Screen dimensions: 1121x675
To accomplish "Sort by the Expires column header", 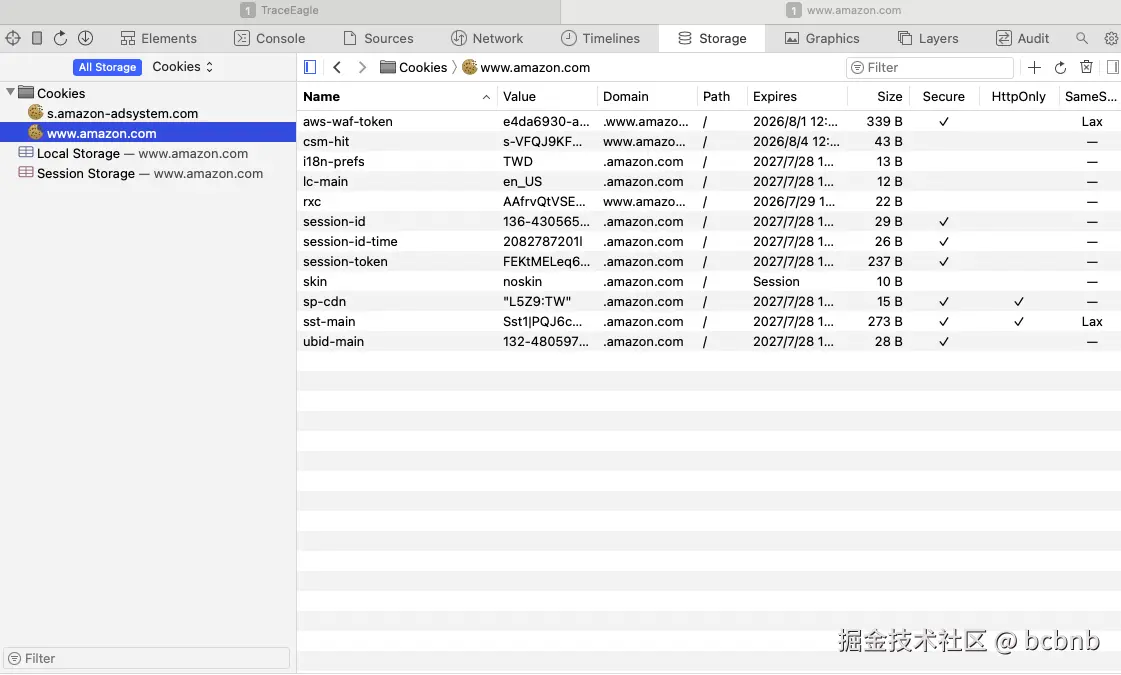I will click(x=797, y=97).
